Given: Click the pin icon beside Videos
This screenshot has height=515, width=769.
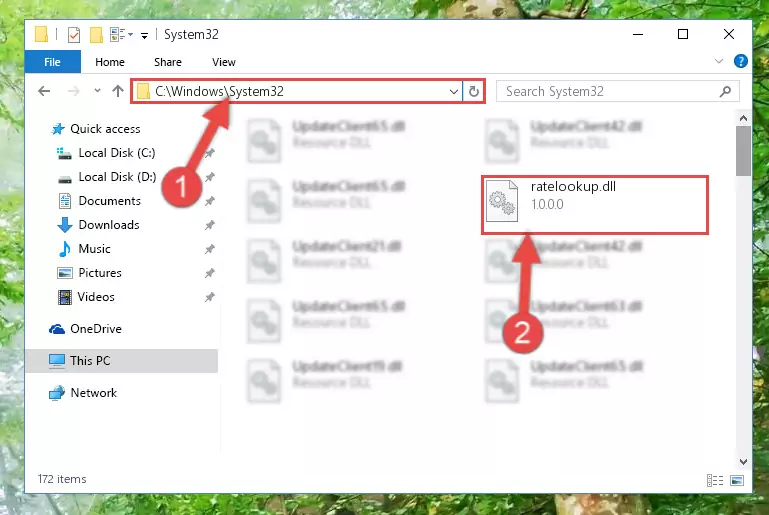Looking at the screenshot, I should click(x=210, y=297).
